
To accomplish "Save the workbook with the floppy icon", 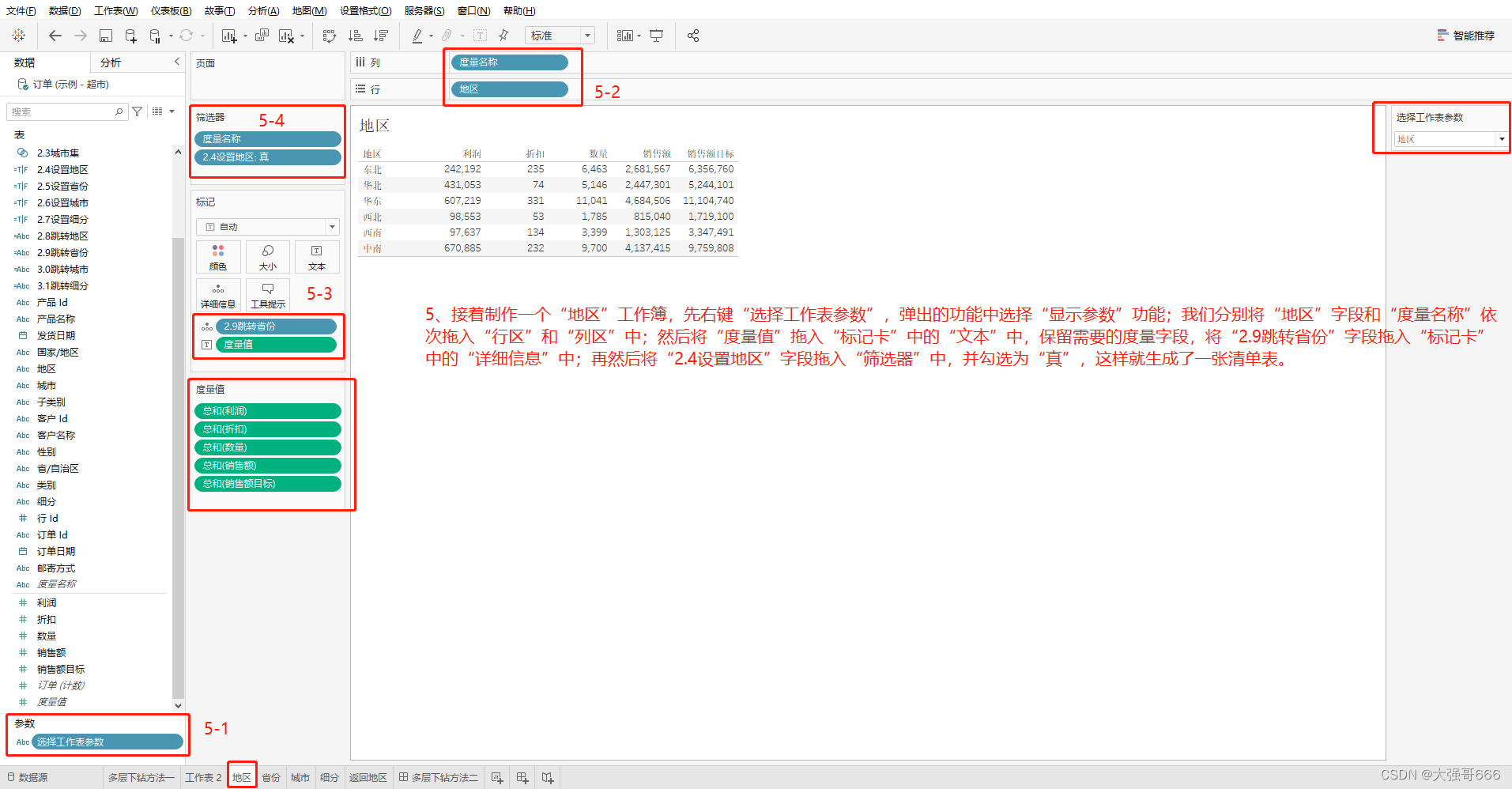I will click(x=106, y=36).
